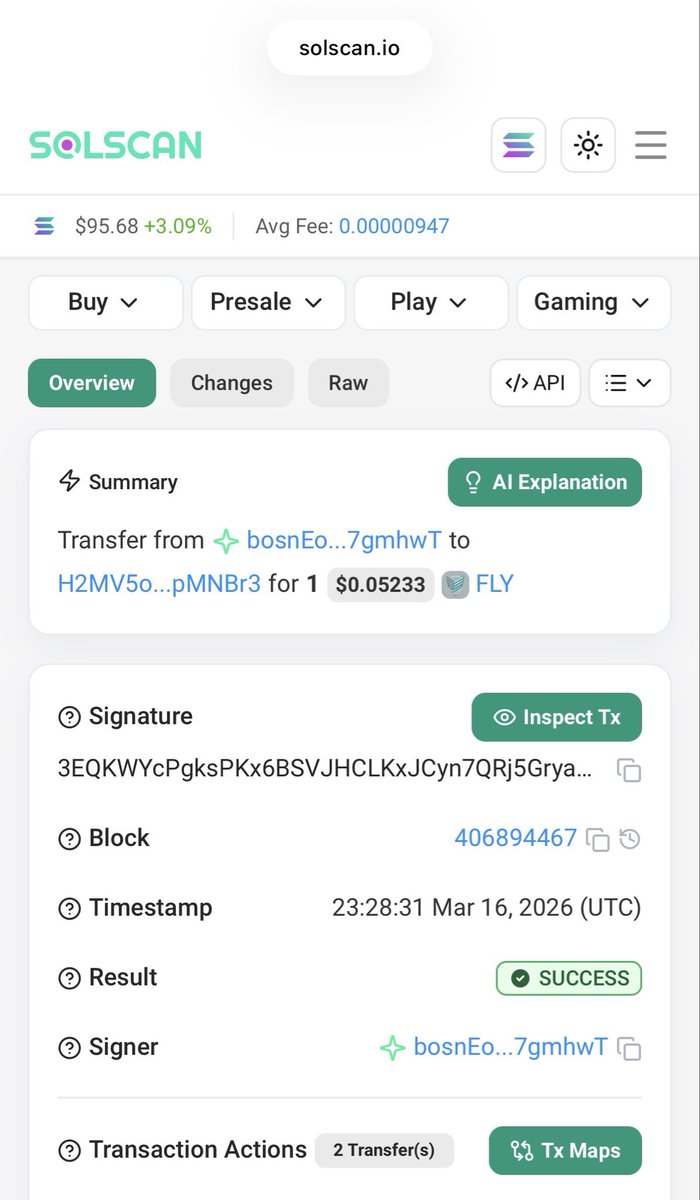The height and width of the screenshot is (1200, 700).
Task: Open sender address bosnEo...7gmhwT in Summary
Action: (344, 540)
